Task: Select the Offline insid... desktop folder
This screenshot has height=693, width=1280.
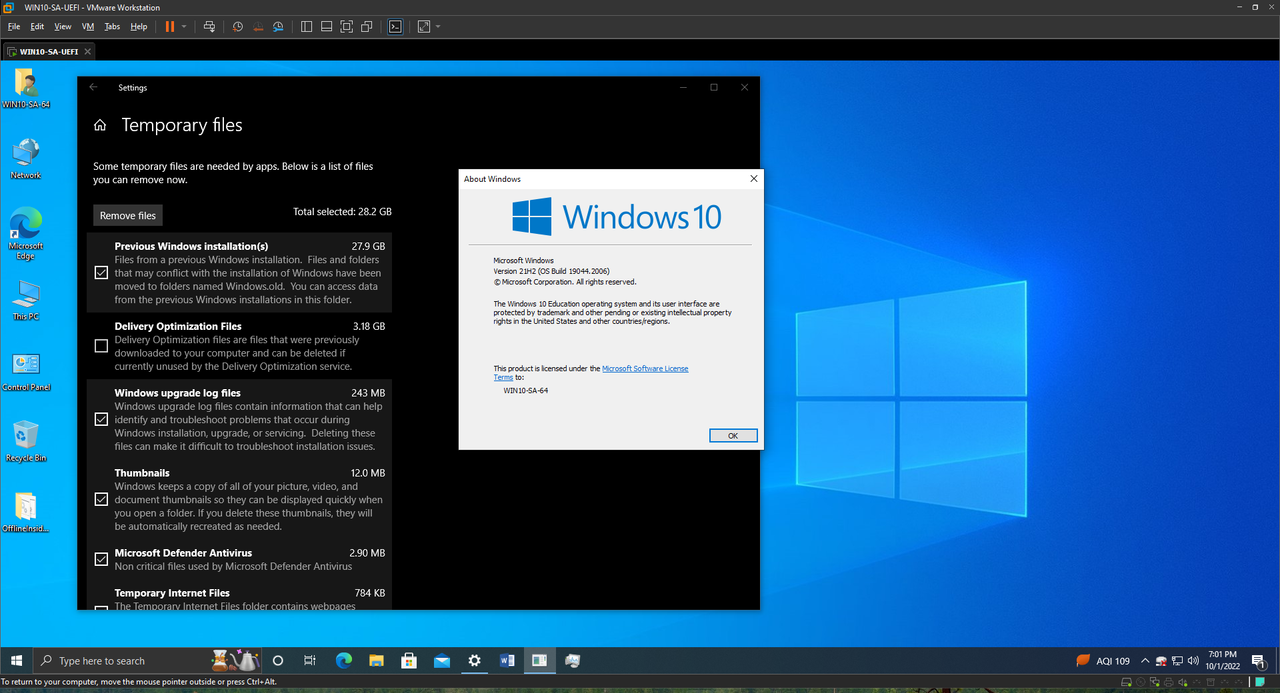Action: [x=26, y=512]
